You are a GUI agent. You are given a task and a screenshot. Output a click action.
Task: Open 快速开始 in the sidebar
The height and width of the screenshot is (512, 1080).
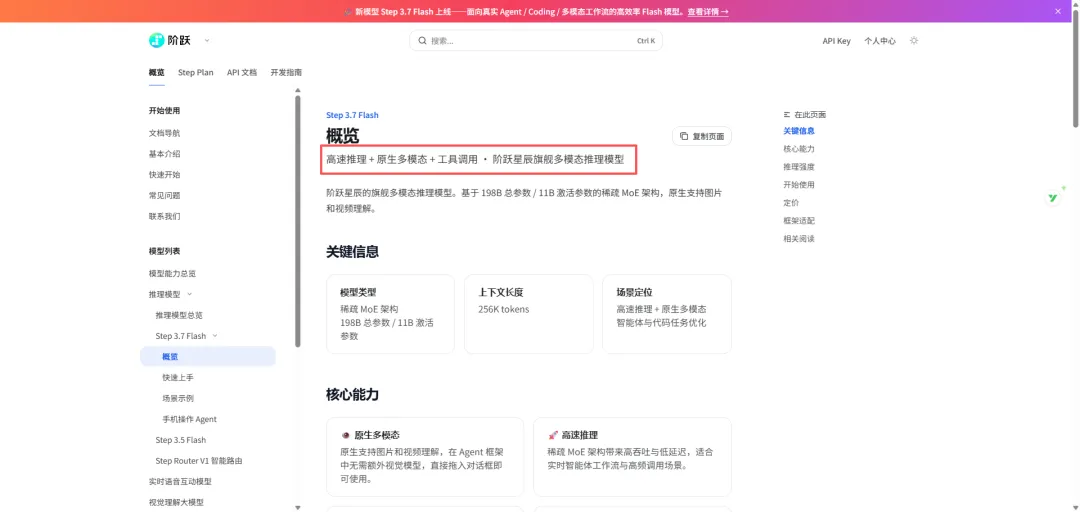point(164,174)
